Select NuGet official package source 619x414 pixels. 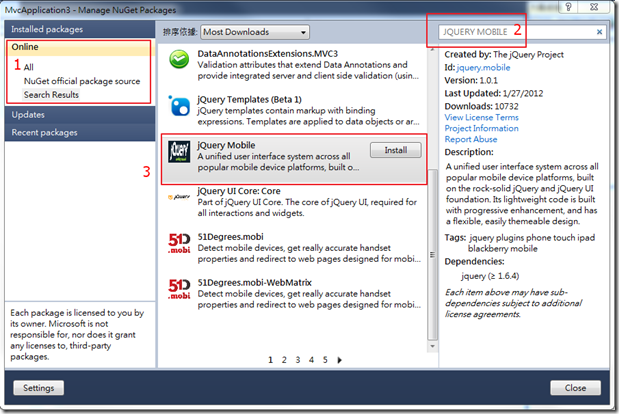click(82, 81)
